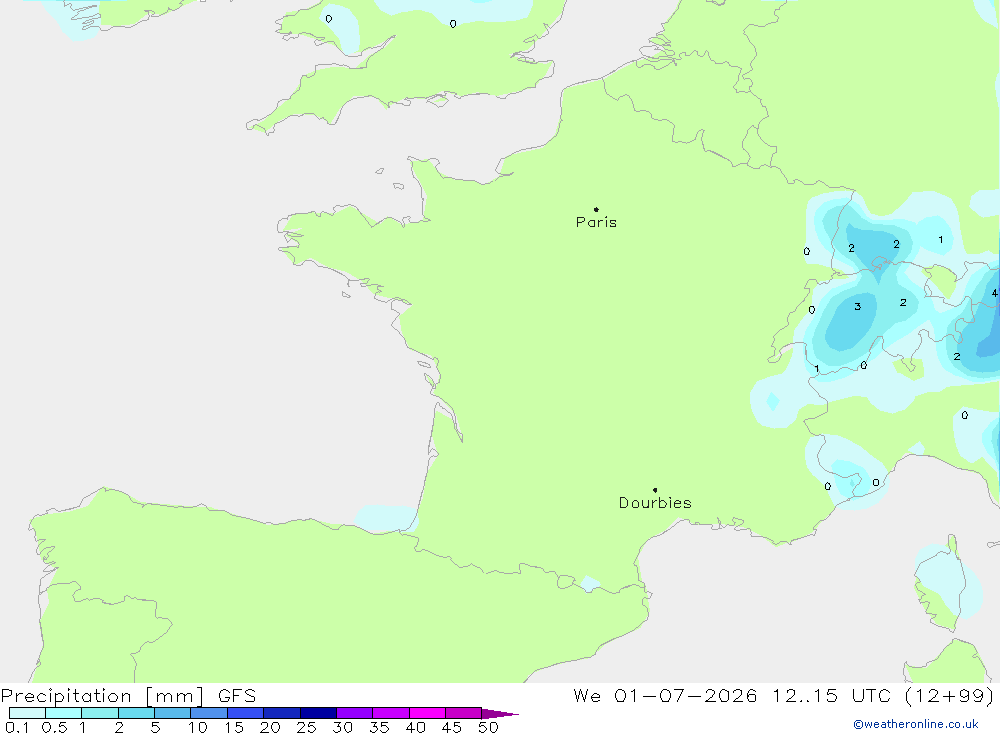Click the Paris city label
The image size is (1000, 733).
tap(596, 222)
